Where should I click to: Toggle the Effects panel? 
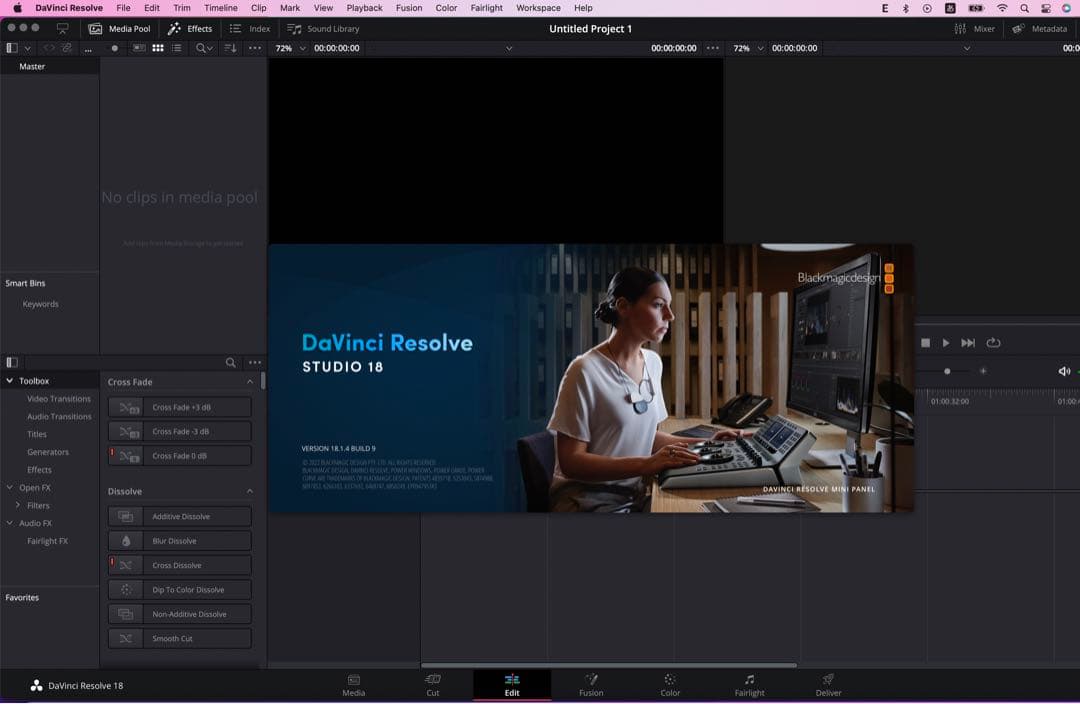coord(190,29)
